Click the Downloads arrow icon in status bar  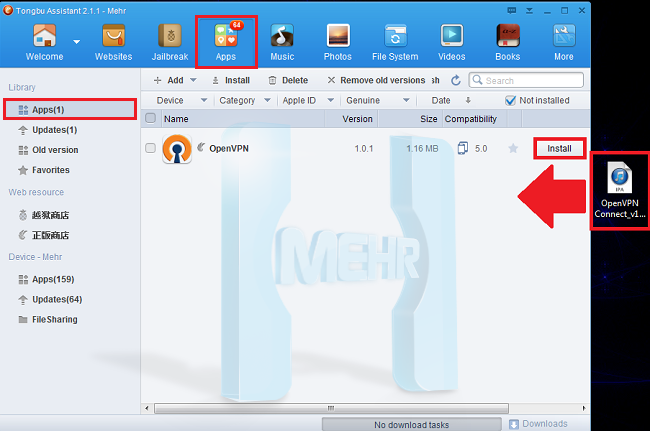click(x=514, y=424)
